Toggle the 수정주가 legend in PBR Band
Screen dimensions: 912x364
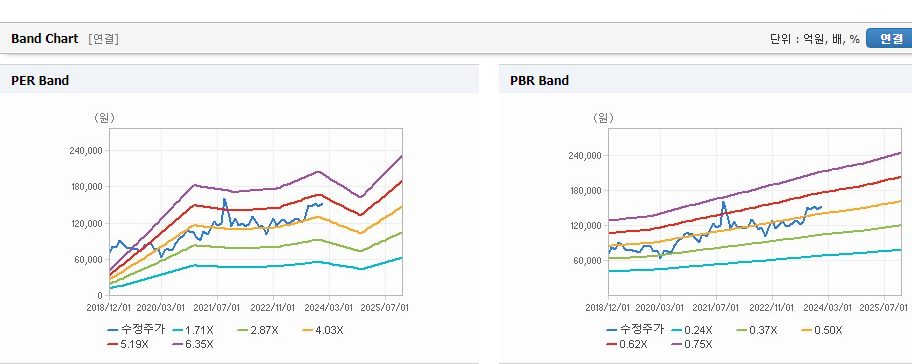pyautogui.click(x=635, y=330)
